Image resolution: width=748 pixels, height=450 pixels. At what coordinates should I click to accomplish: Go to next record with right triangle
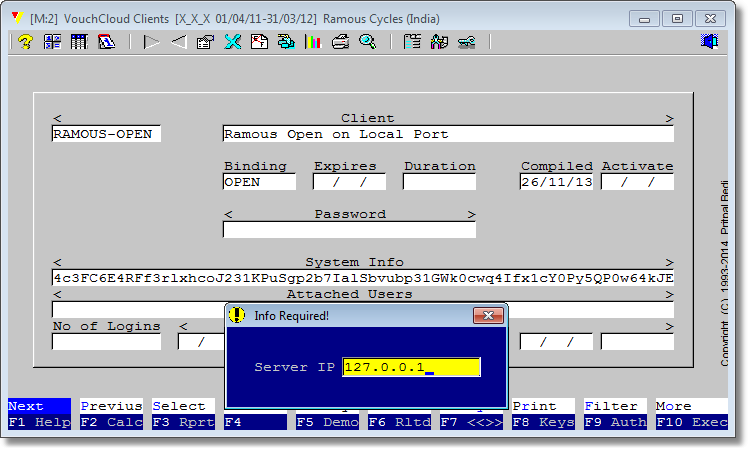(x=151, y=42)
